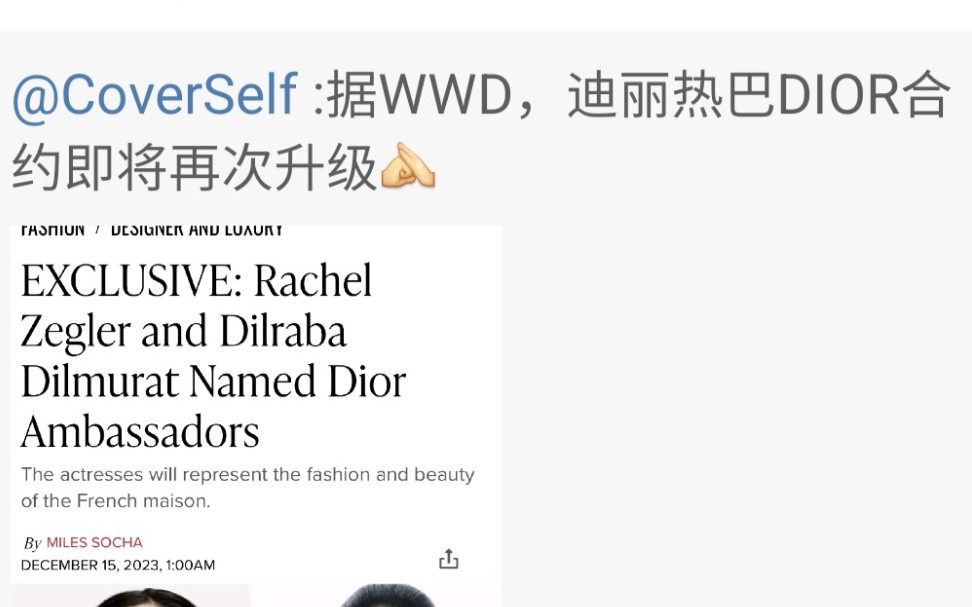Tap the hands emoji in the post

tap(407, 166)
